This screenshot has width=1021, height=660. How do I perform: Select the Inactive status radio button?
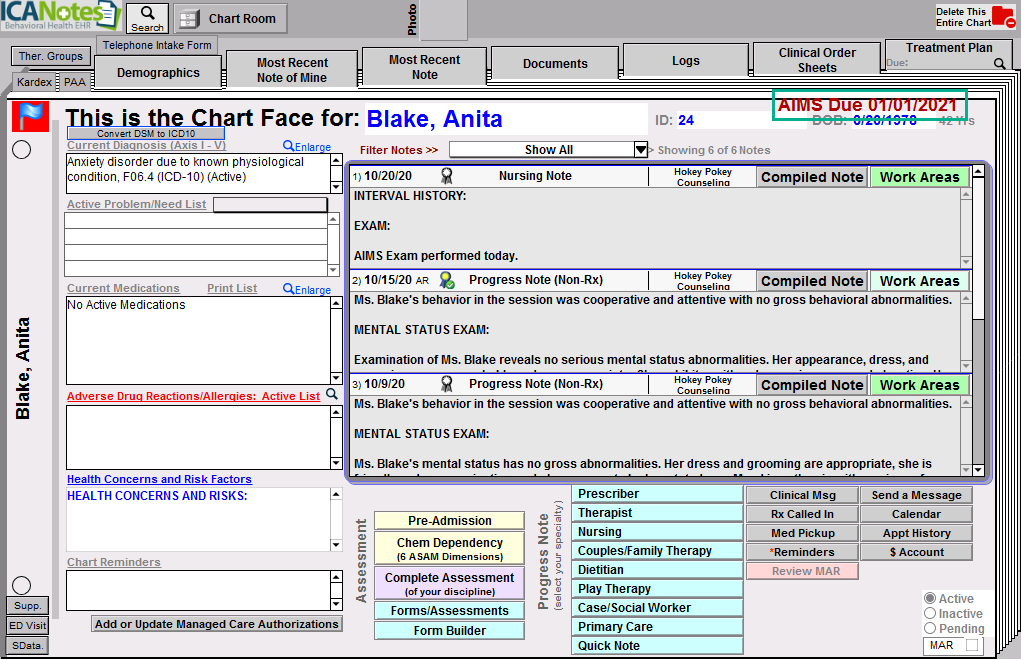(x=930, y=614)
